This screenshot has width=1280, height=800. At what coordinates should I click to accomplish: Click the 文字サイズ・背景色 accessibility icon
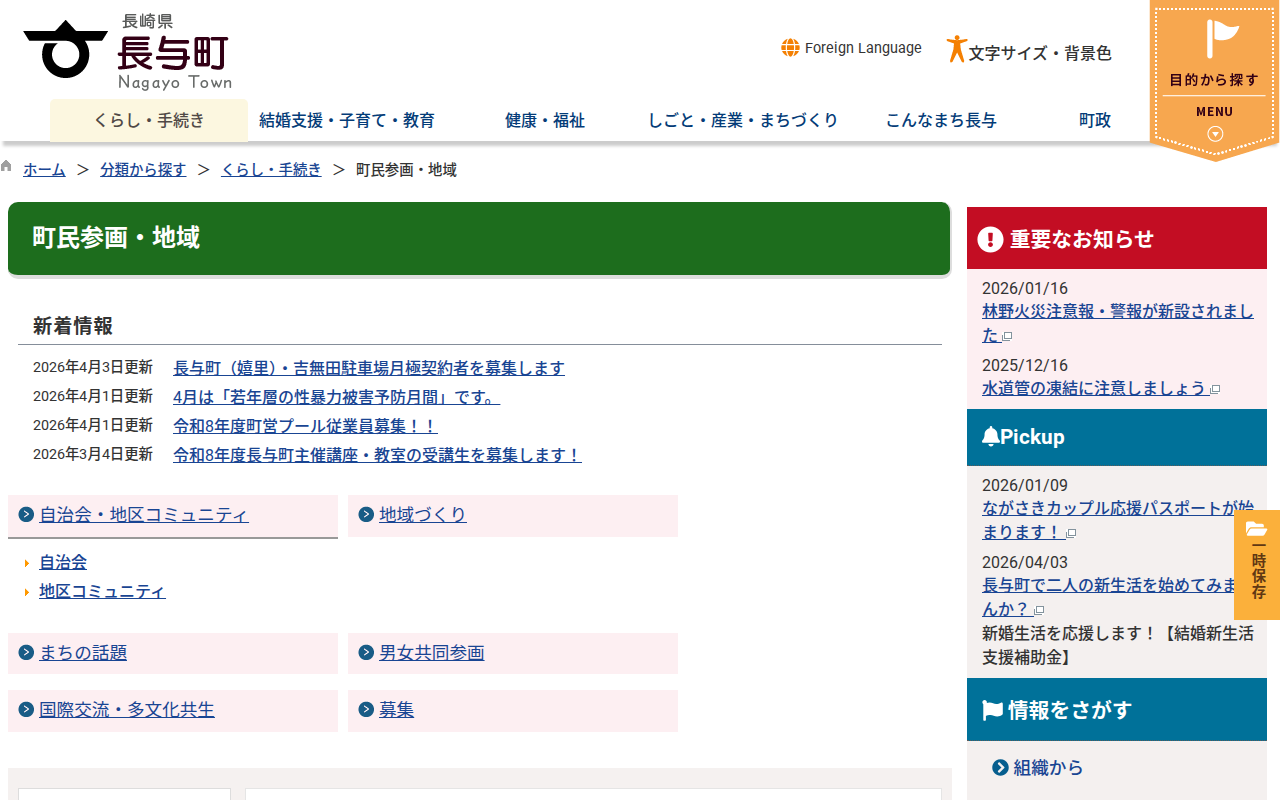(957, 48)
